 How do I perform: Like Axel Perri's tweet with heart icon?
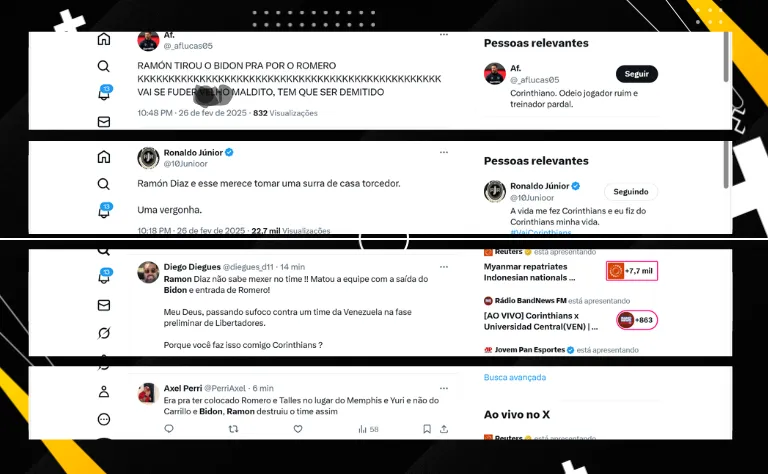coord(298,429)
